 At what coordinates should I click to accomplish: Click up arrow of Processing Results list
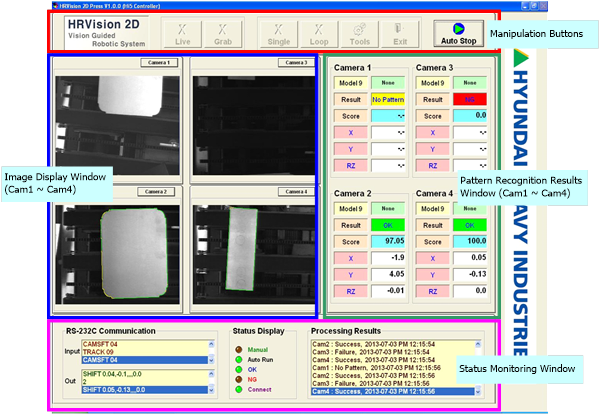tap(478, 344)
